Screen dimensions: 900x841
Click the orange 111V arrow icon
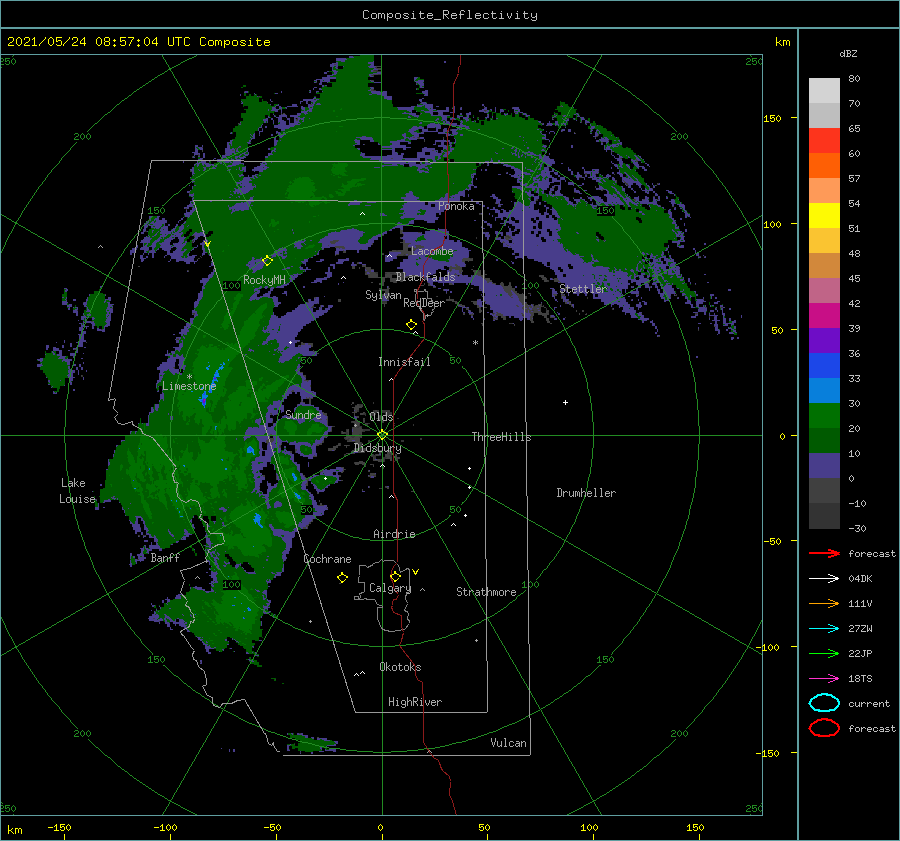pyautogui.click(x=824, y=603)
